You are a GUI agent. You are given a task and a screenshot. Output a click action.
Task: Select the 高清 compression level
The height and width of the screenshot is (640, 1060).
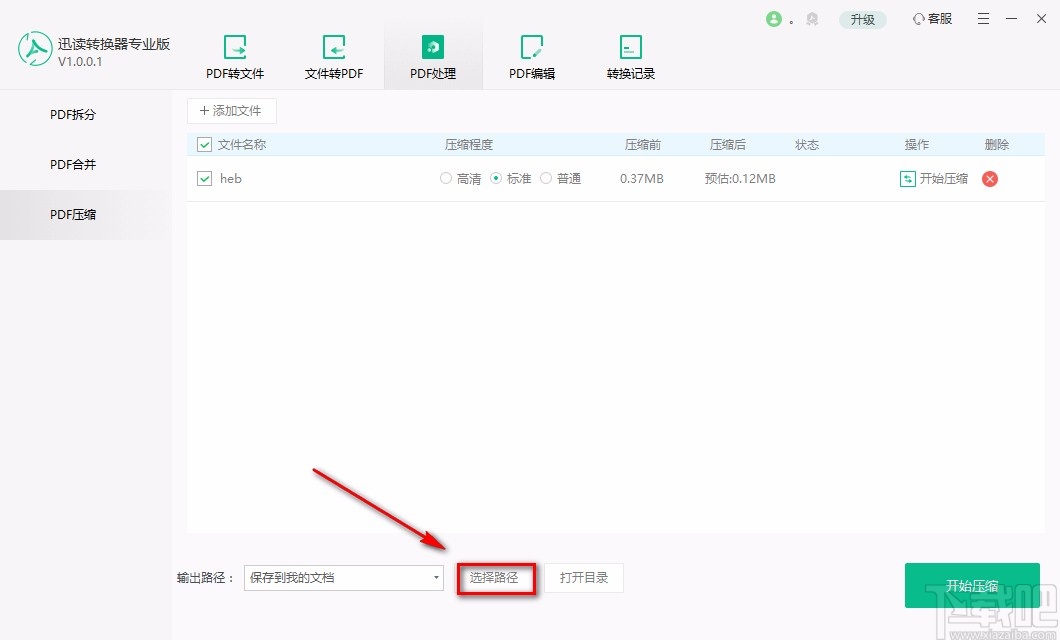446,179
